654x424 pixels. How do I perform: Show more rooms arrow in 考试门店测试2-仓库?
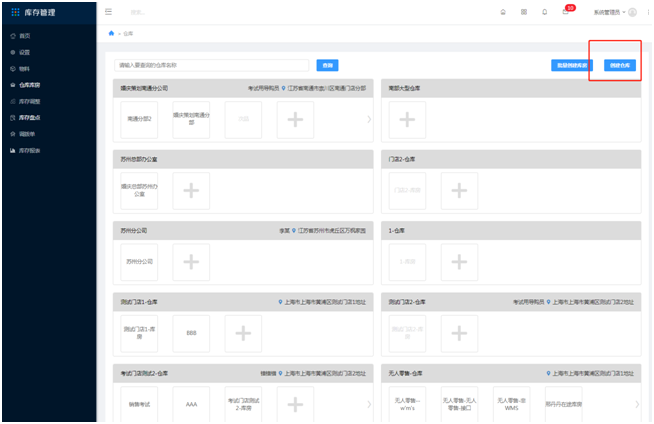[x=369, y=404]
